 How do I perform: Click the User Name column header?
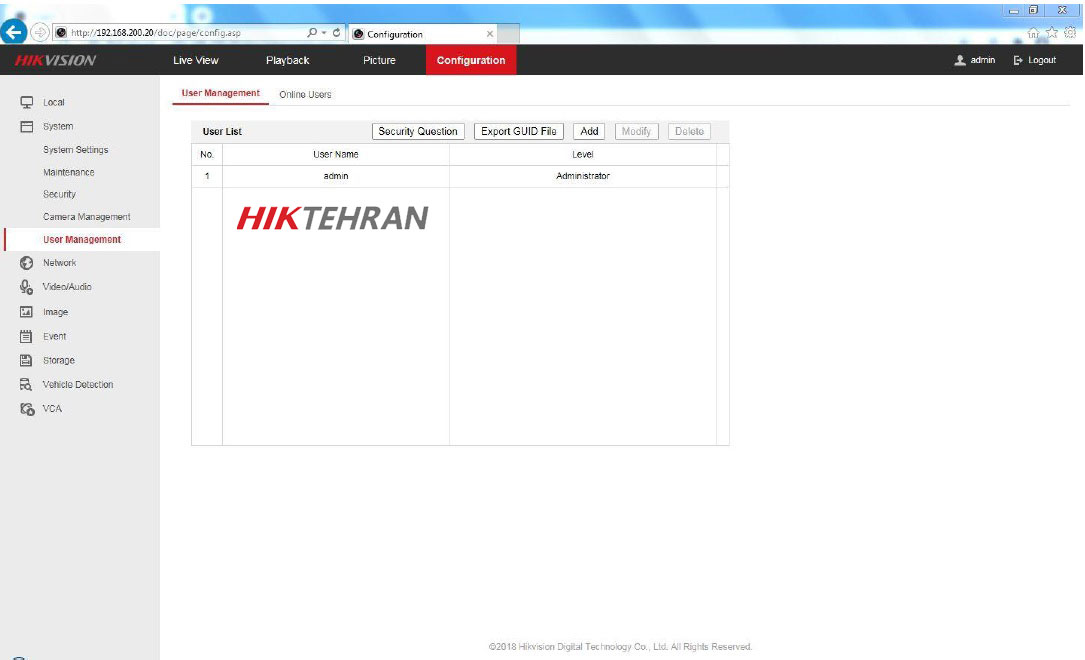click(x=336, y=154)
